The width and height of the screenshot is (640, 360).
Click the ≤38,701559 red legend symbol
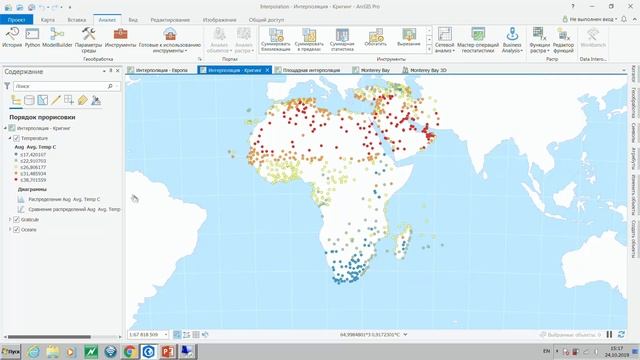click(16, 180)
